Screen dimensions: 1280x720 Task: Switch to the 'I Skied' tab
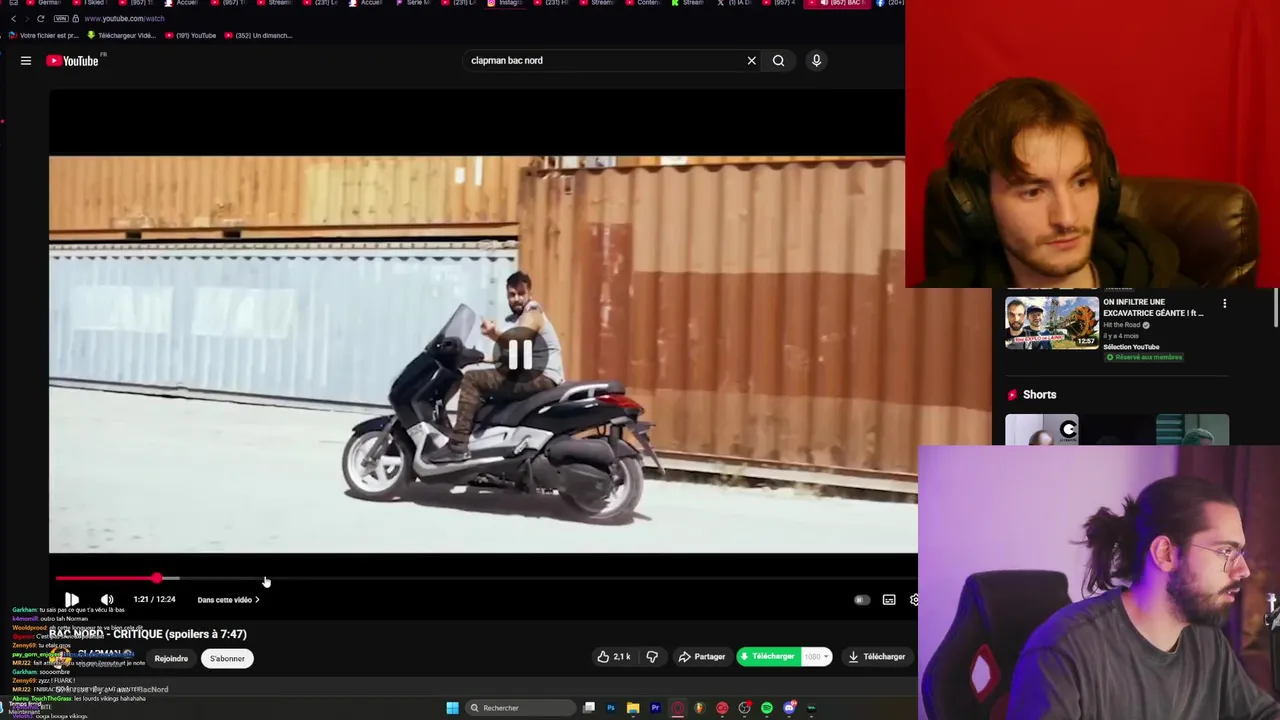click(91, 3)
